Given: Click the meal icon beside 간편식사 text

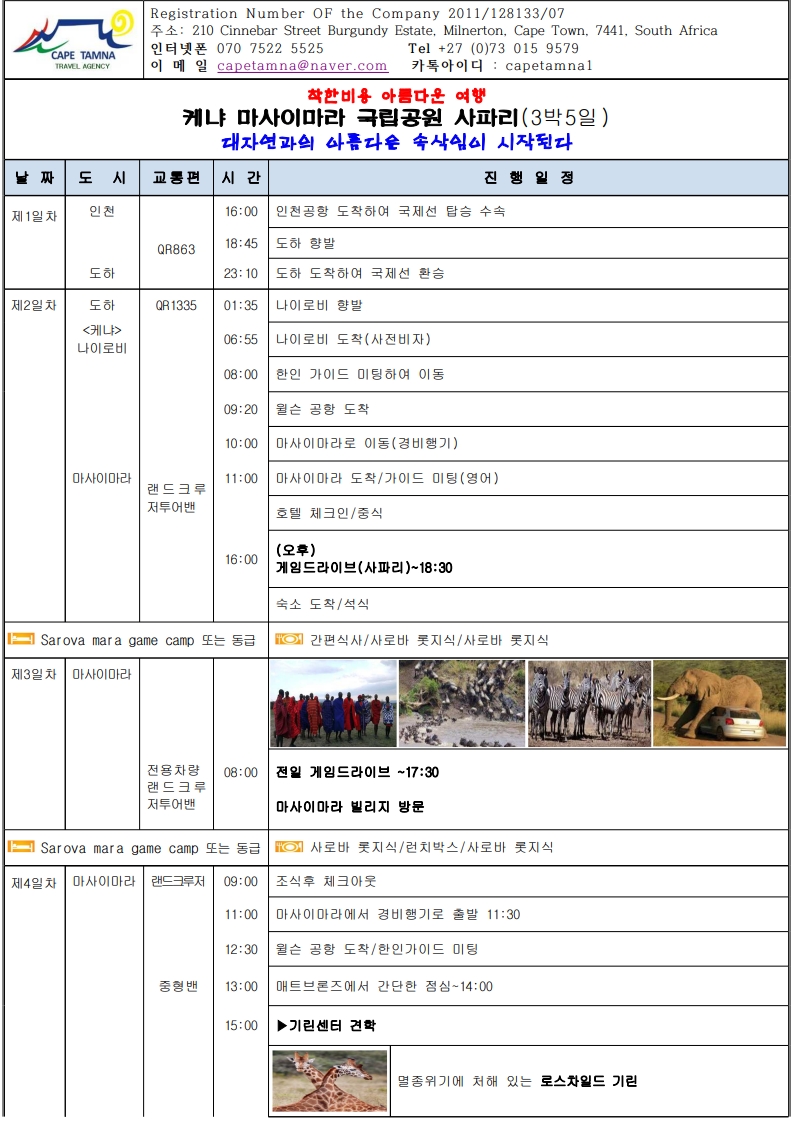Looking at the screenshot, I should (288, 639).
